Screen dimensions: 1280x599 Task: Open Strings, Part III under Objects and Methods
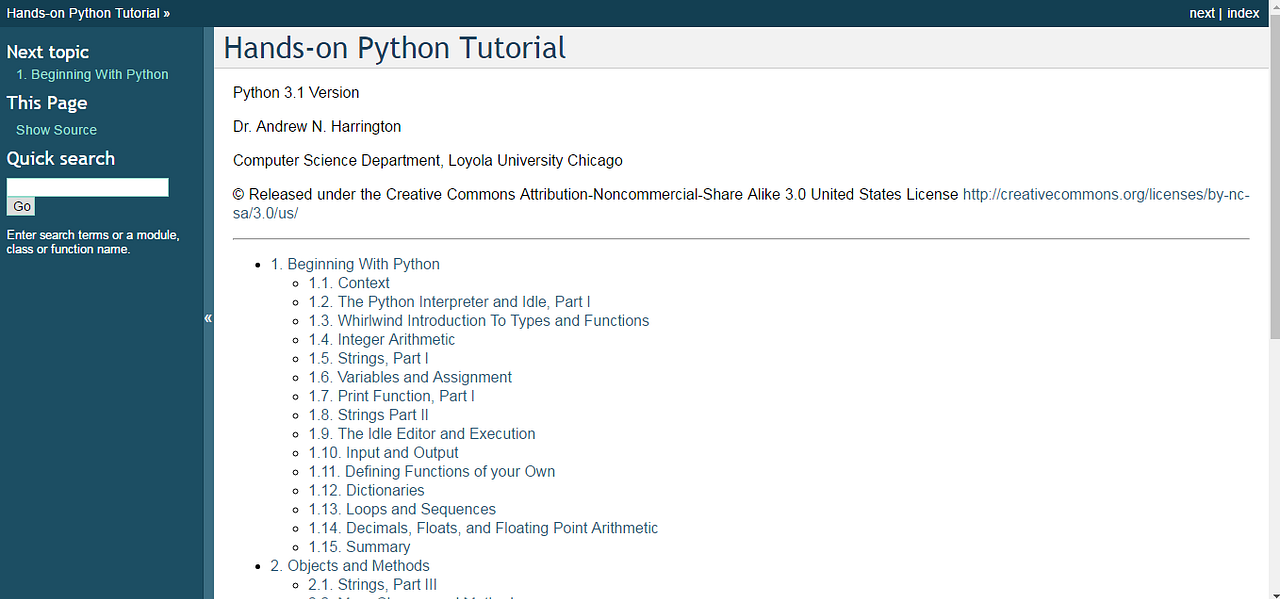coord(372,584)
